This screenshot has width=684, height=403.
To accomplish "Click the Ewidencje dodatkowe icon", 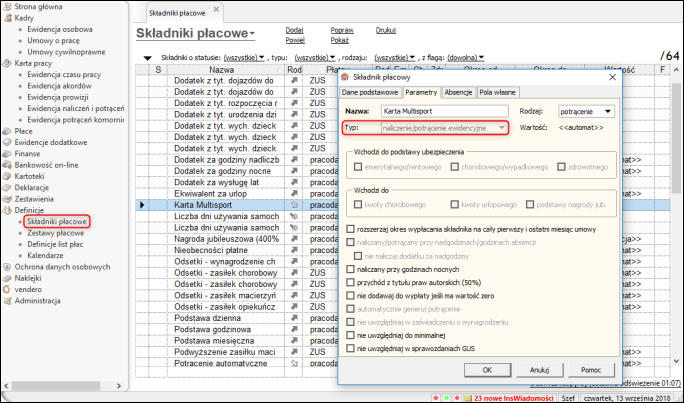I will (x=7, y=142).
